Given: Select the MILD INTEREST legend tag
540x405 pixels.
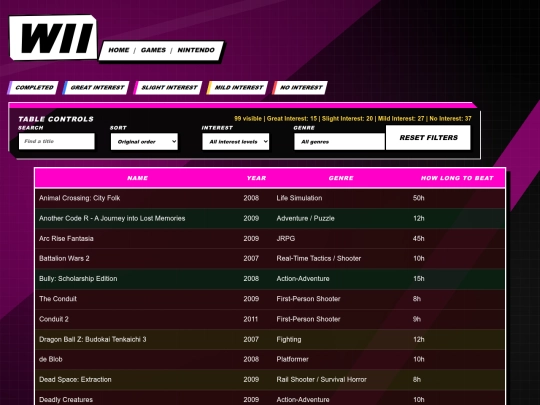Looking at the screenshot, I should click(238, 87).
